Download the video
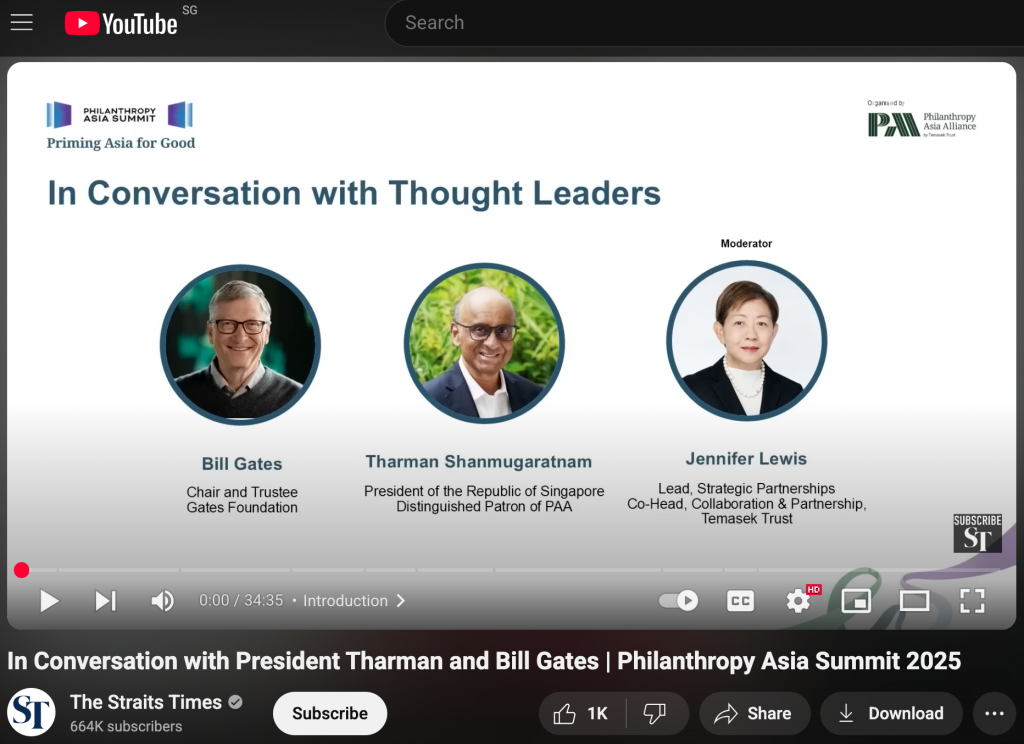1024x744 pixels. click(x=891, y=713)
